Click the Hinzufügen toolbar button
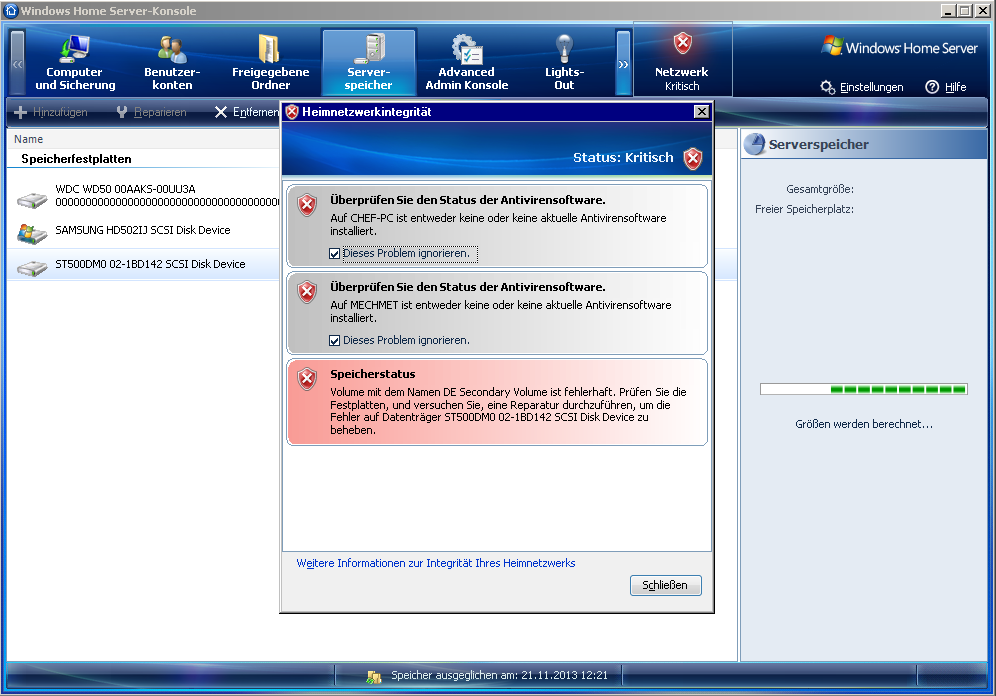 (x=51, y=112)
